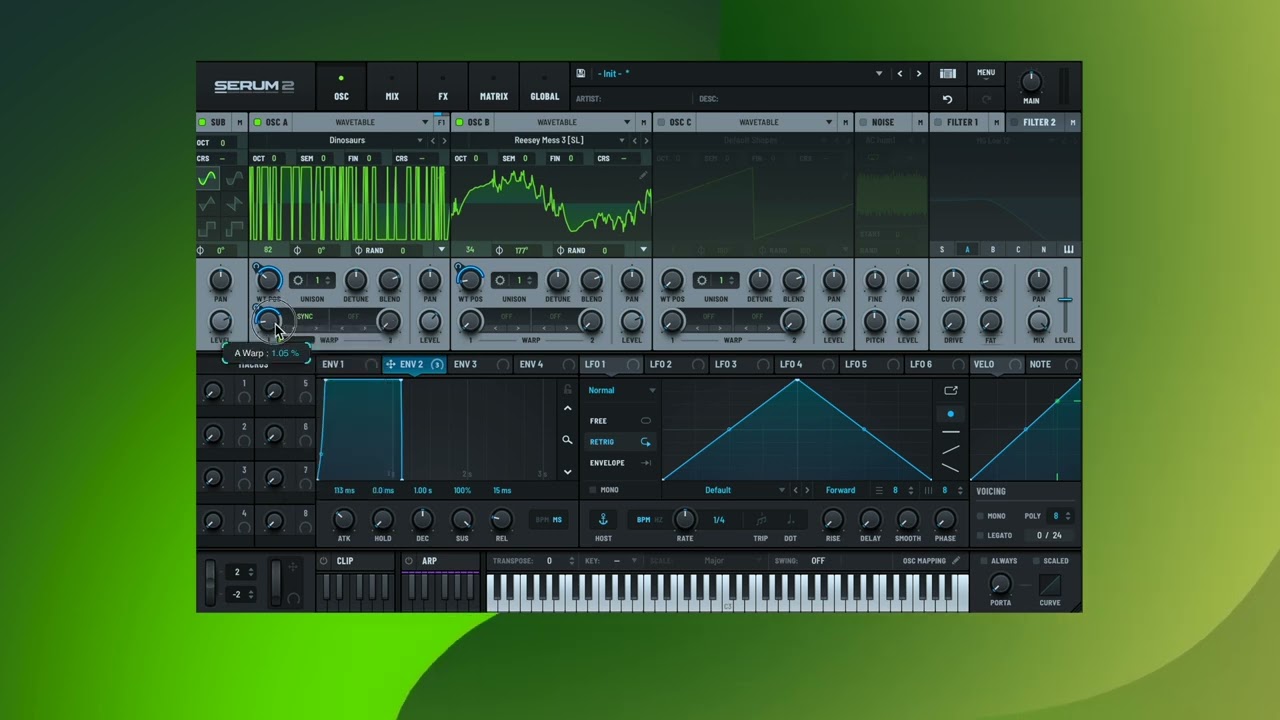Toggle OSC B enable light
Screen dimensions: 1280x720
point(459,122)
